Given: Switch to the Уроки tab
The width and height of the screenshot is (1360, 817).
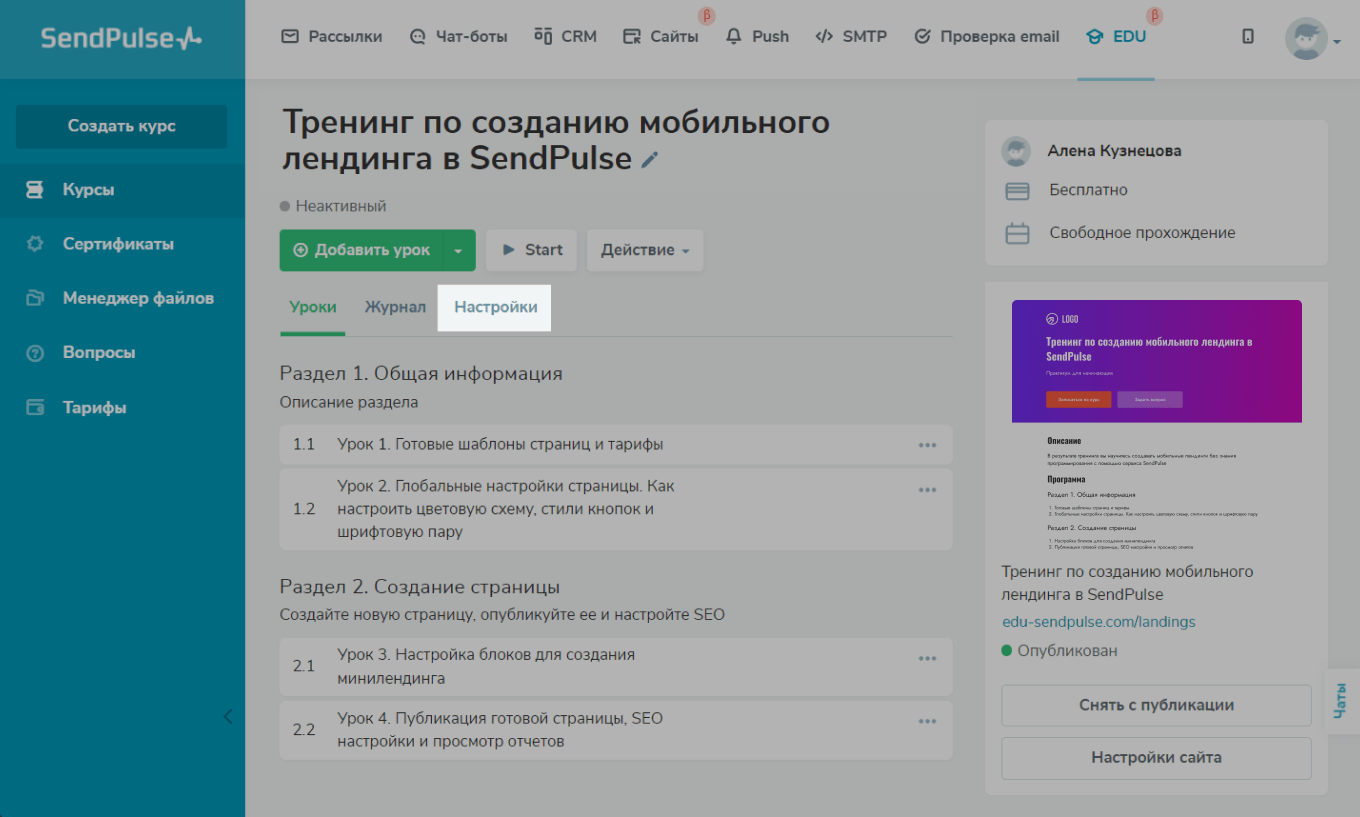Looking at the screenshot, I should tap(313, 307).
